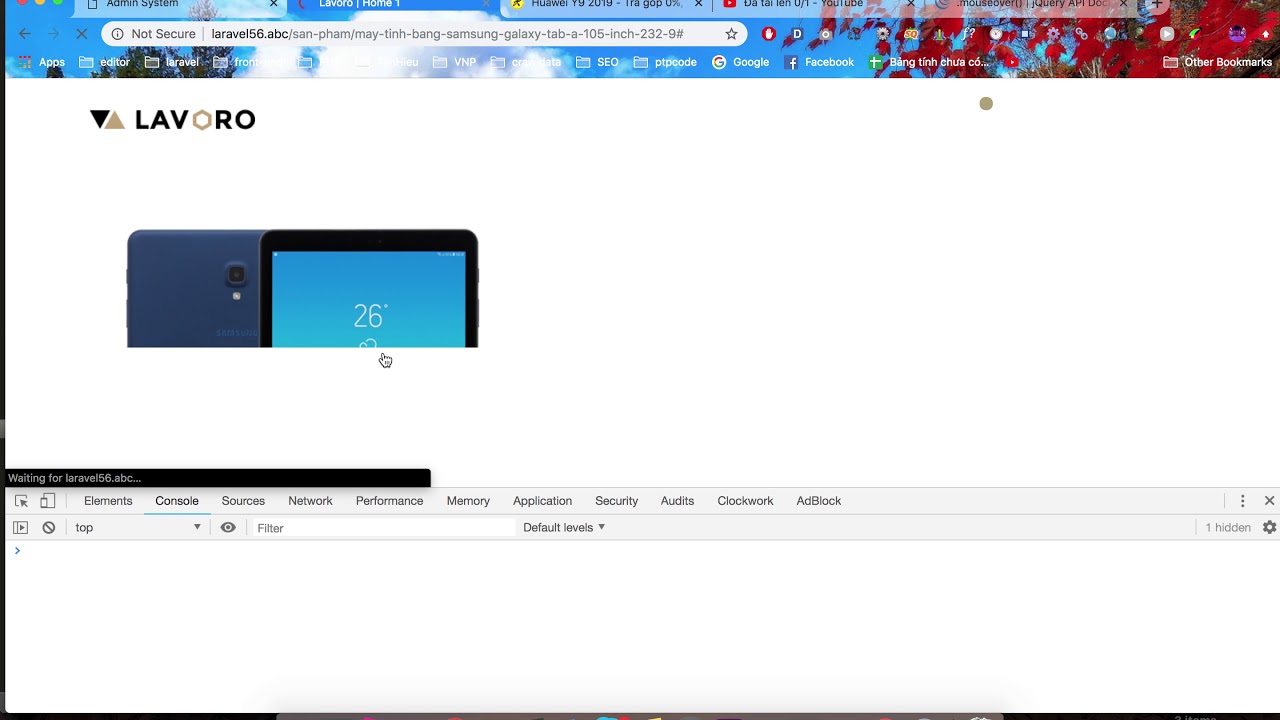Click the tan circle button in header
The width and height of the screenshot is (1280, 720).
click(986, 104)
